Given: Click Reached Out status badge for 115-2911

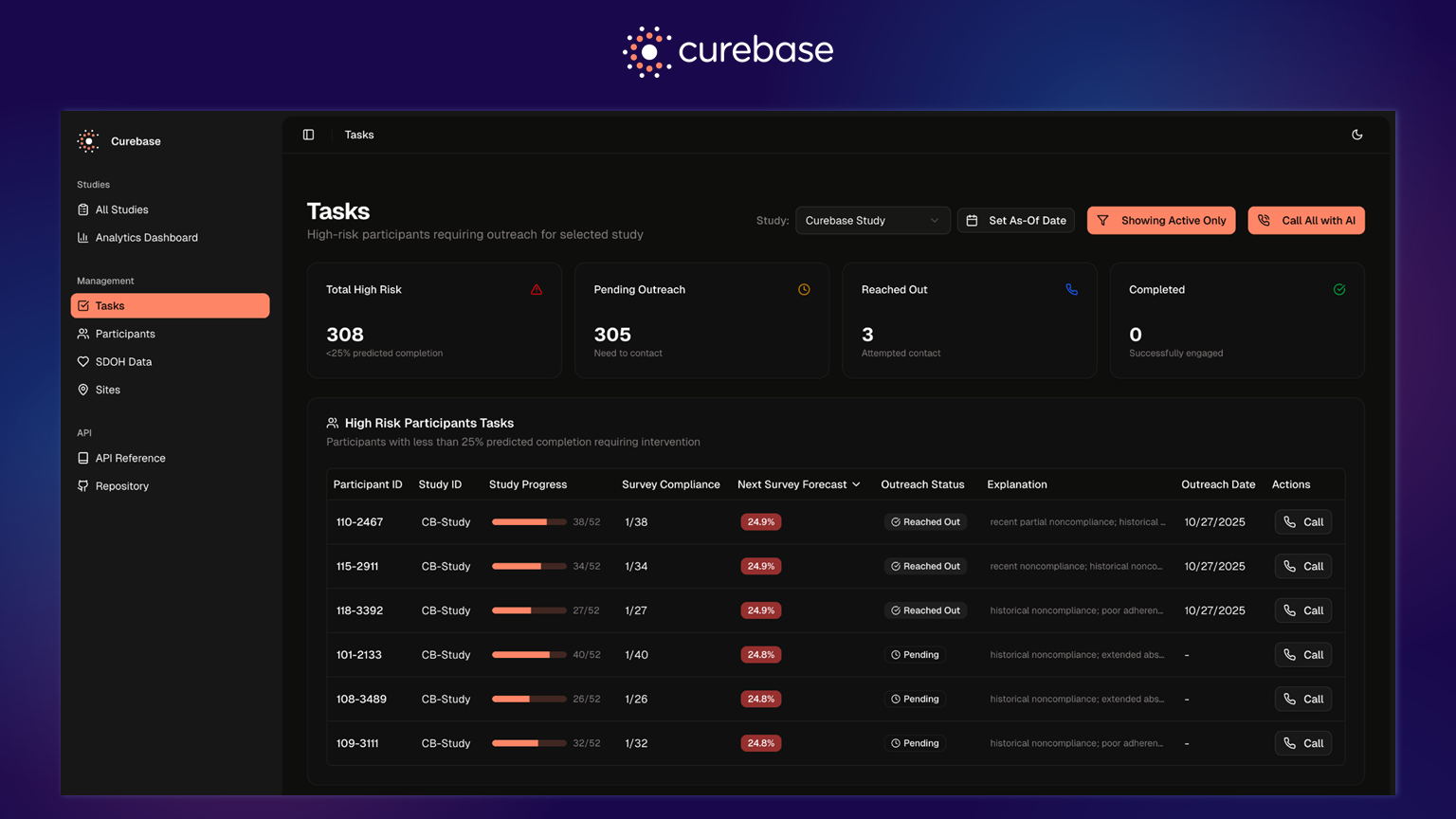Looking at the screenshot, I should 925,567.
